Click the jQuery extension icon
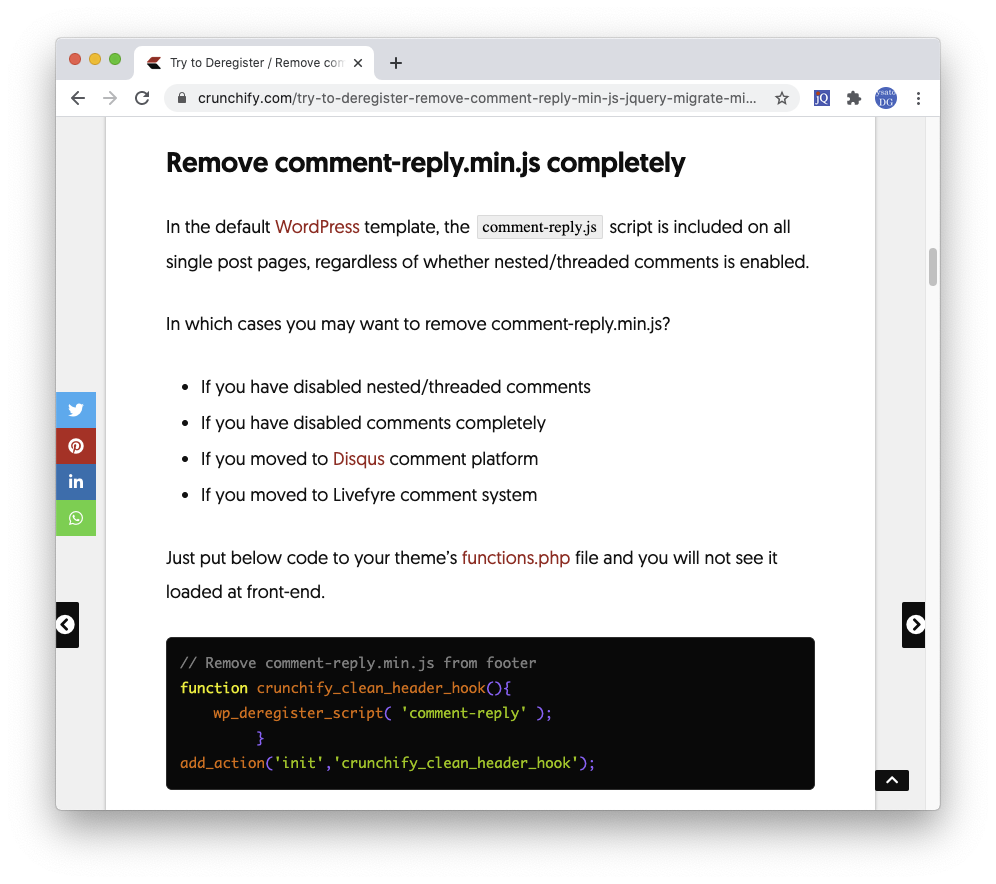This screenshot has height=884, width=996. point(821,98)
